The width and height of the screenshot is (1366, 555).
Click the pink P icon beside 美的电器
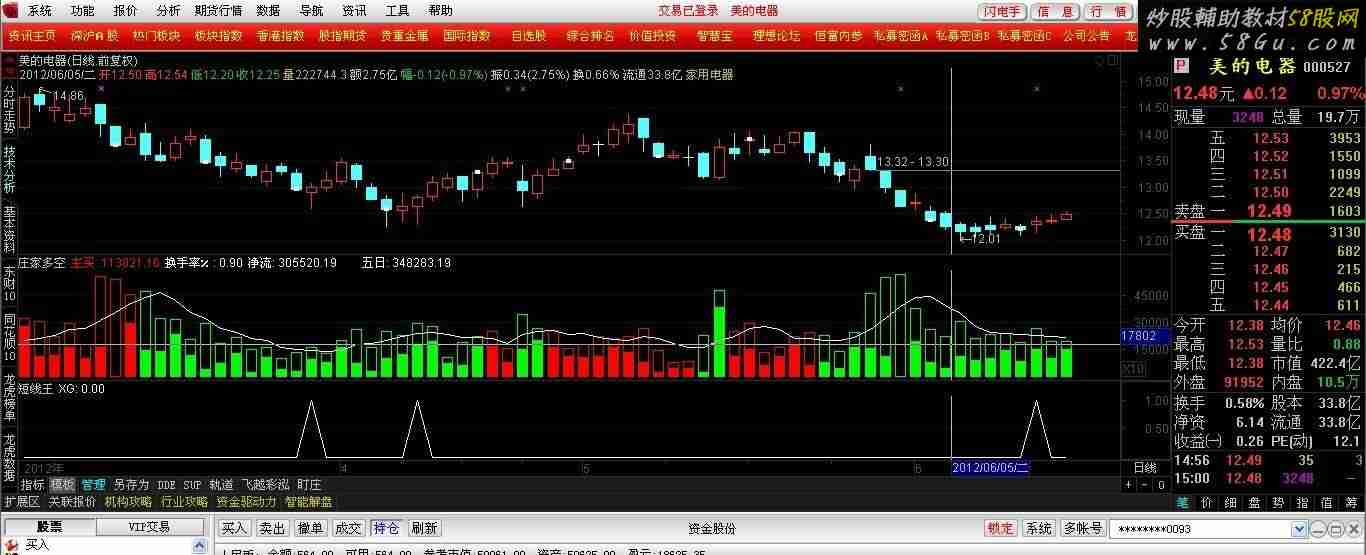[1181, 66]
